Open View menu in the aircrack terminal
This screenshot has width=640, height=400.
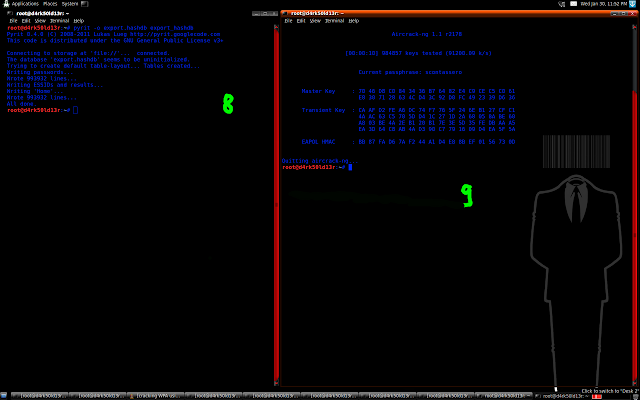pyautogui.click(x=315, y=20)
